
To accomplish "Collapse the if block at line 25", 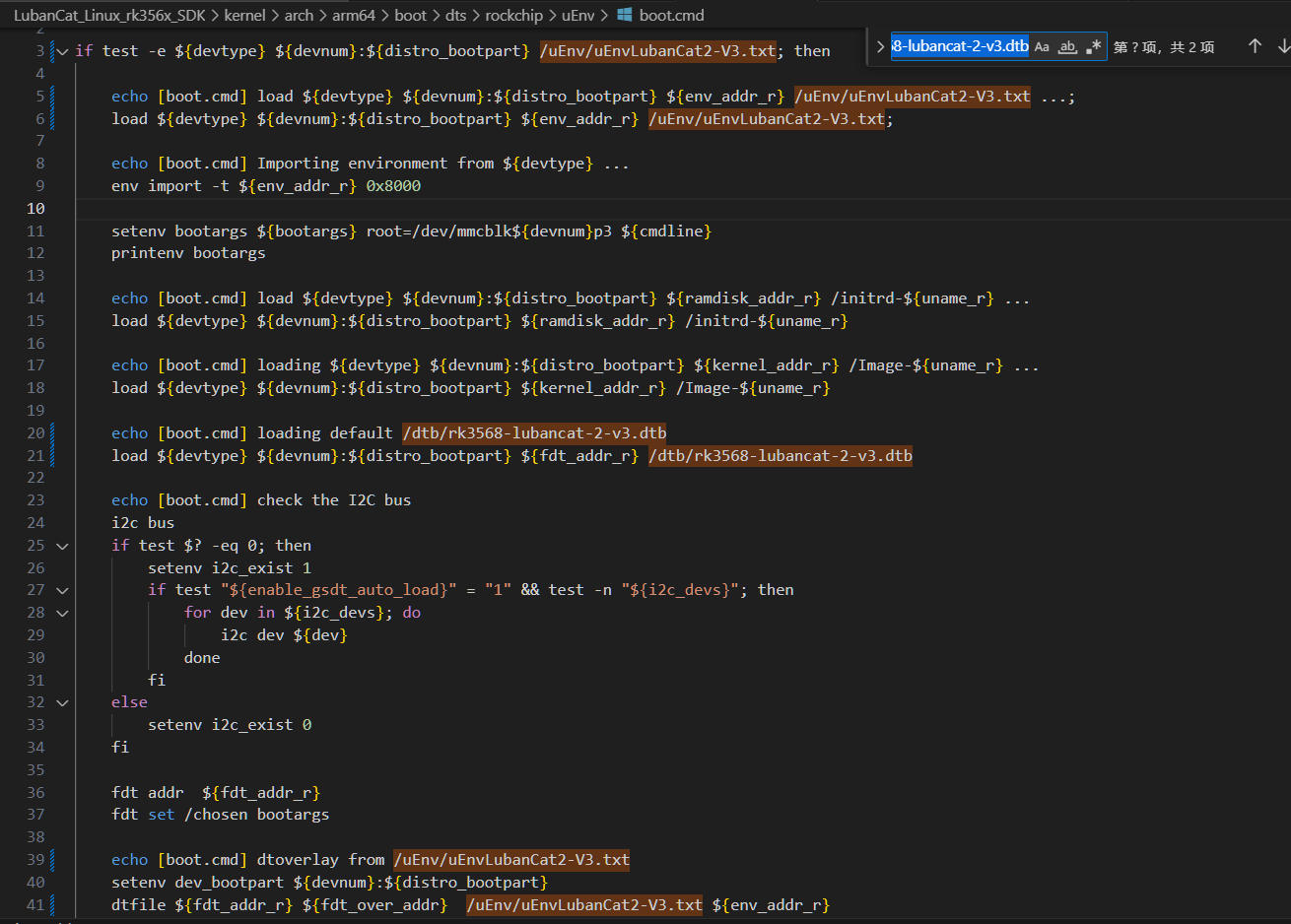I will [x=63, y=546].
